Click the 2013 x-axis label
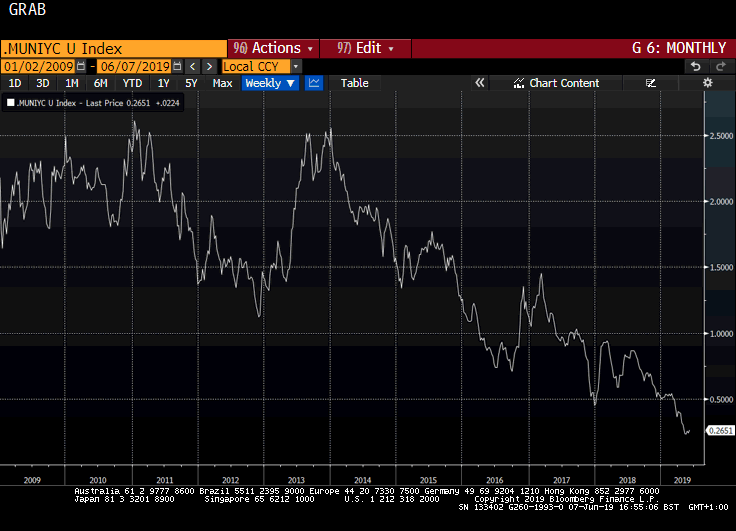Viewport: 736px width, 531px height. coord(296,480)
